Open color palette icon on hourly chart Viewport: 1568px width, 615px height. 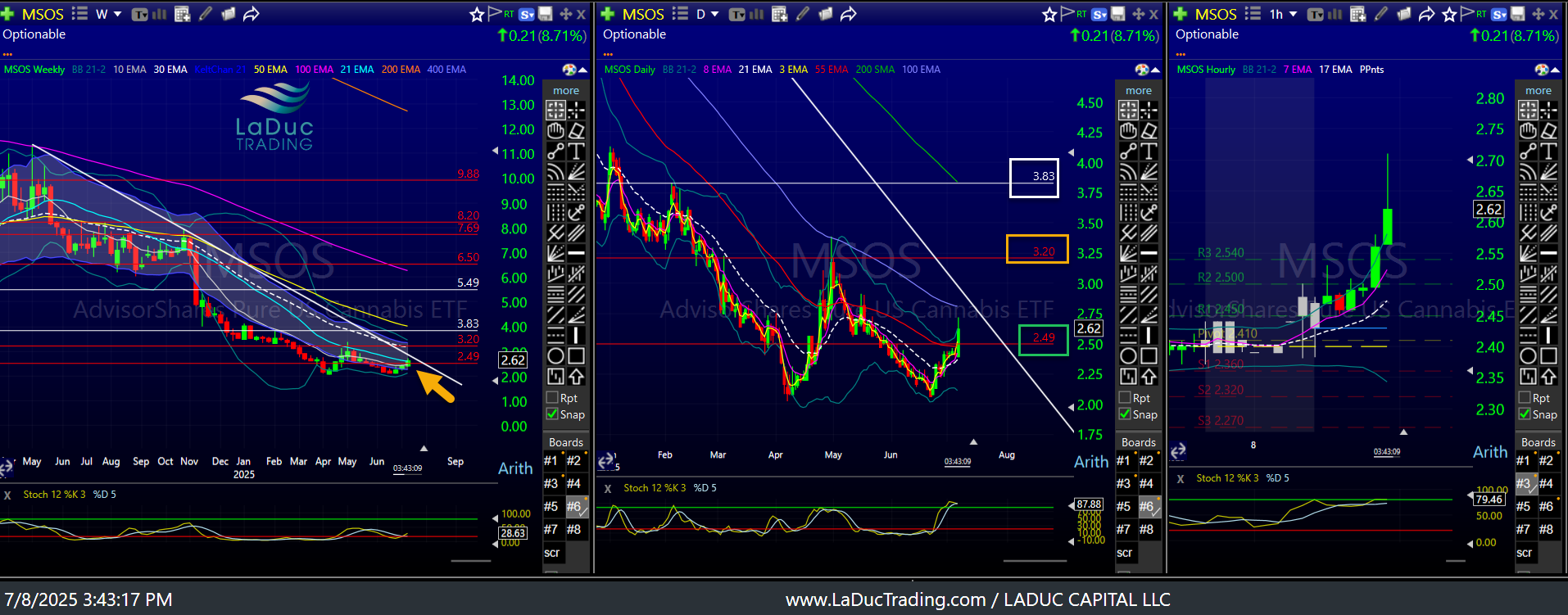click(x=1542, y=70)
